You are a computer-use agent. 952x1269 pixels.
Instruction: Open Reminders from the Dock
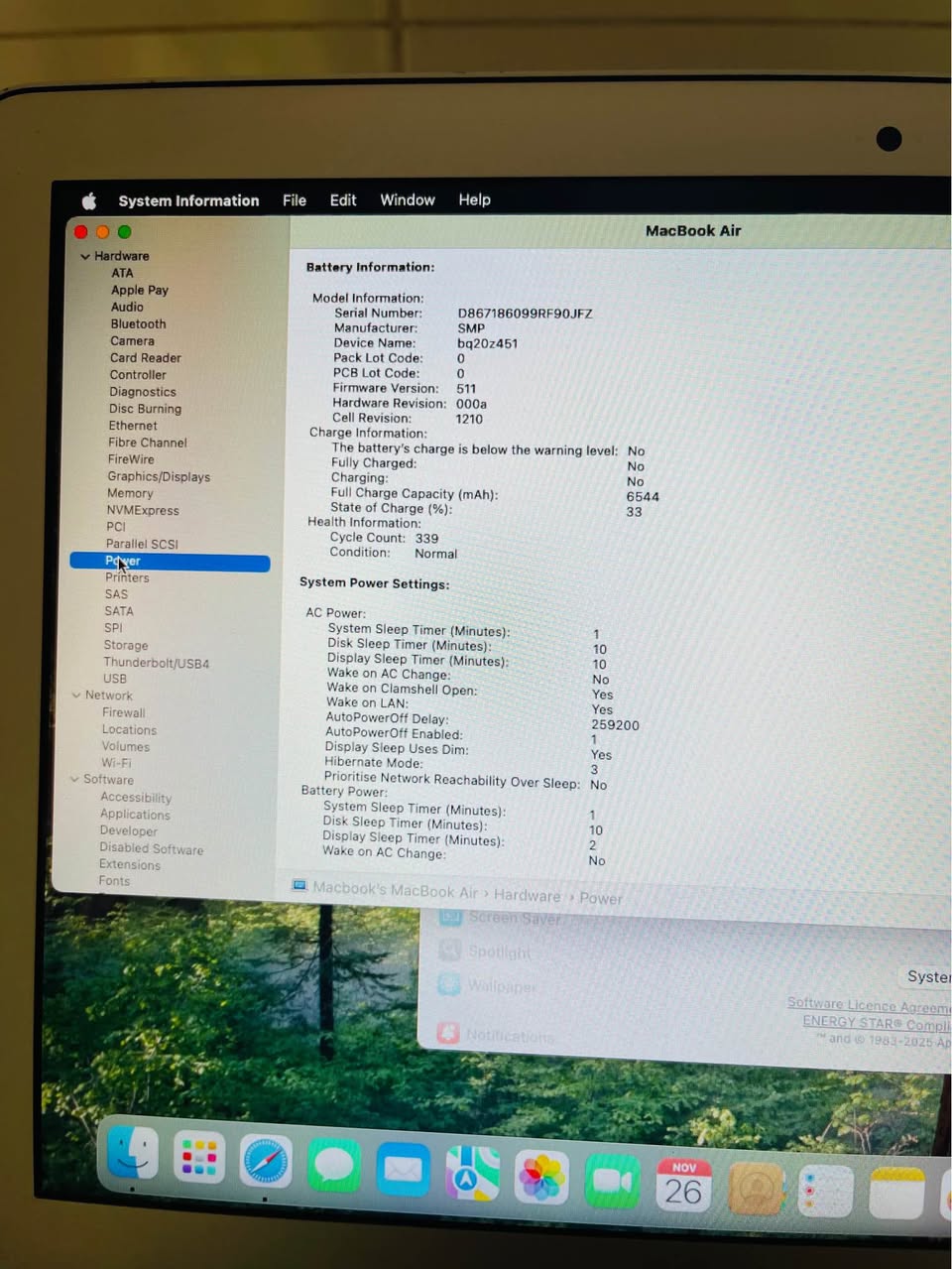tap(825, 1191)
